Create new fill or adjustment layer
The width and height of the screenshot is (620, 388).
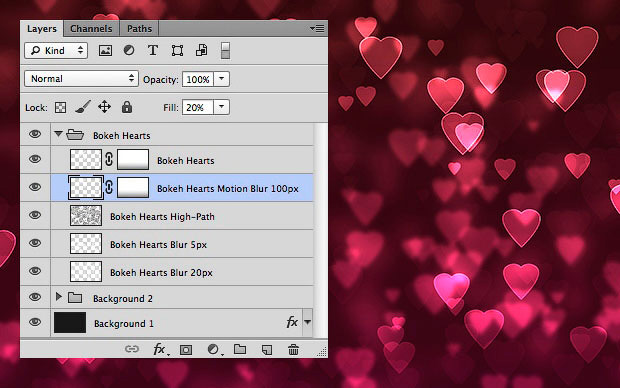(x=214, y=349)
